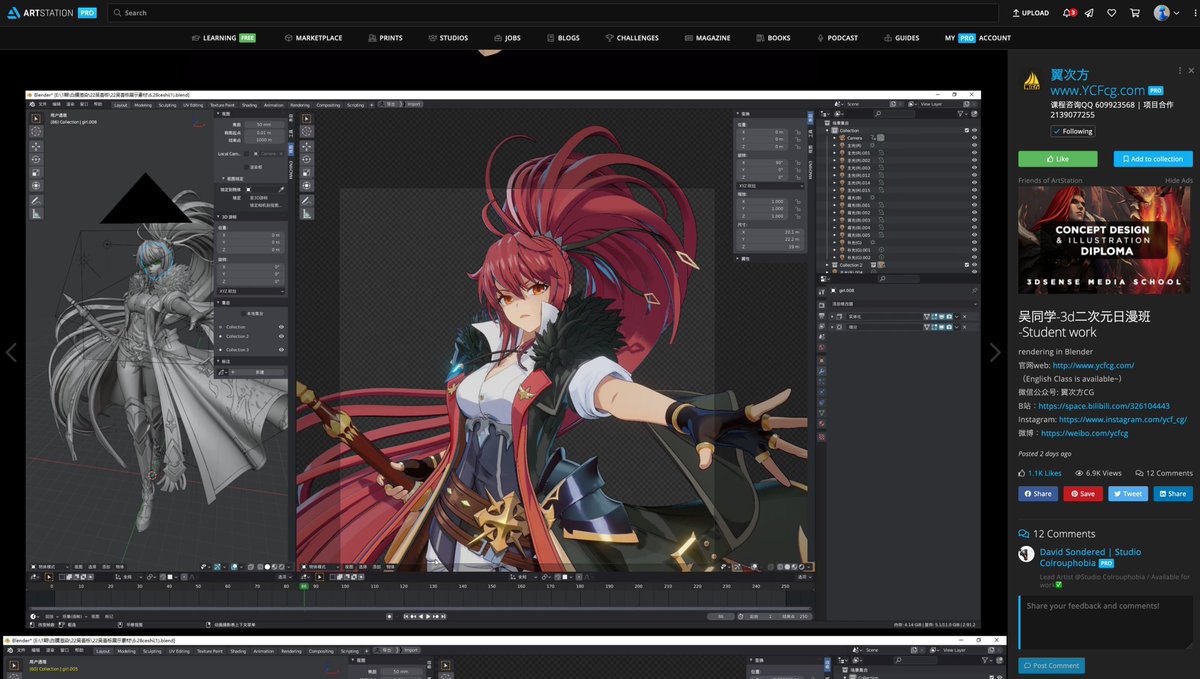
Task: Click the Hide Ads link
Action: coord(1179,180)
